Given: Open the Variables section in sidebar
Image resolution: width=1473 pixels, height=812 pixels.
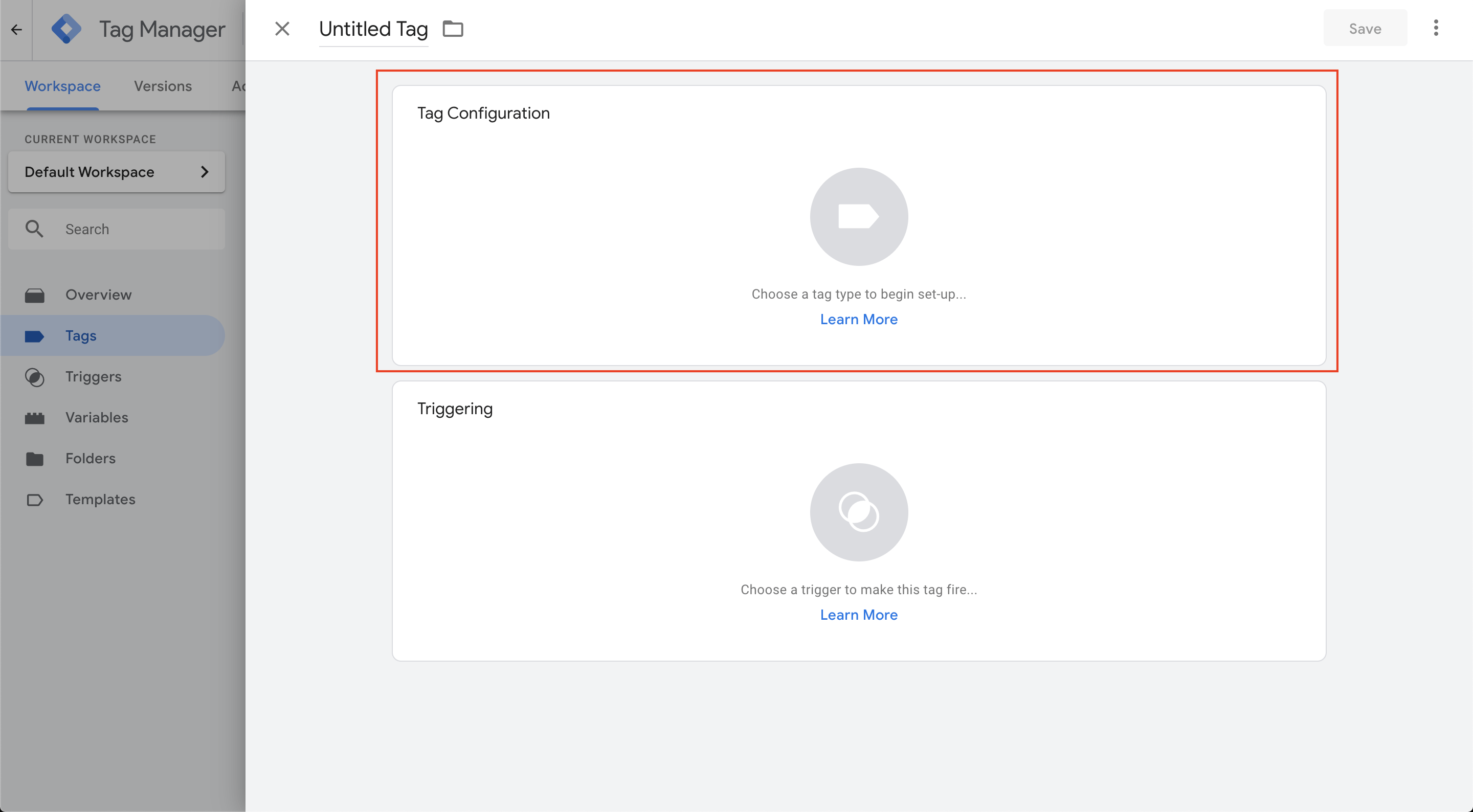Looking at the screenshot, I should tap(97, 417).
